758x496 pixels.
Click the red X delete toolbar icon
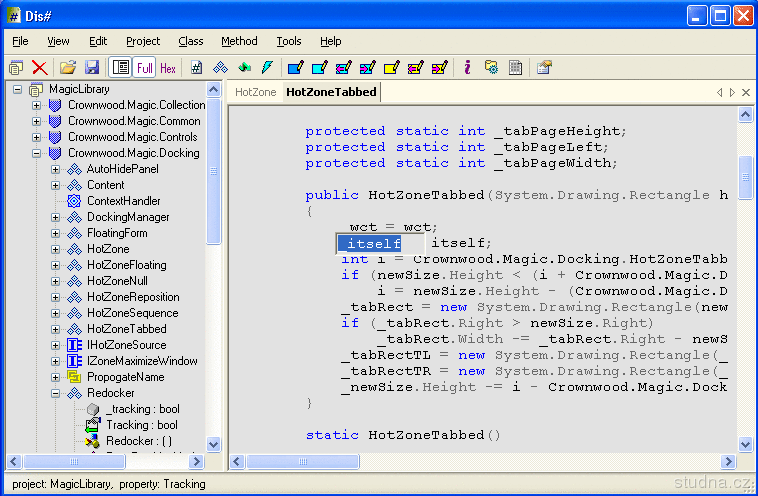tap(40, 68)
